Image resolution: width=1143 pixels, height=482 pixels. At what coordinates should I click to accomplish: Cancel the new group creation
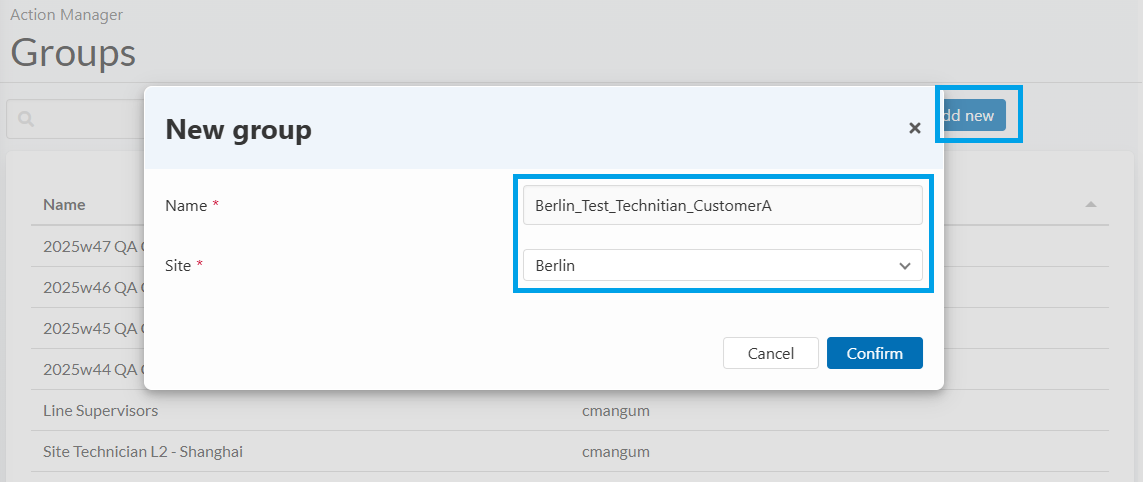(x=771, y=353)
